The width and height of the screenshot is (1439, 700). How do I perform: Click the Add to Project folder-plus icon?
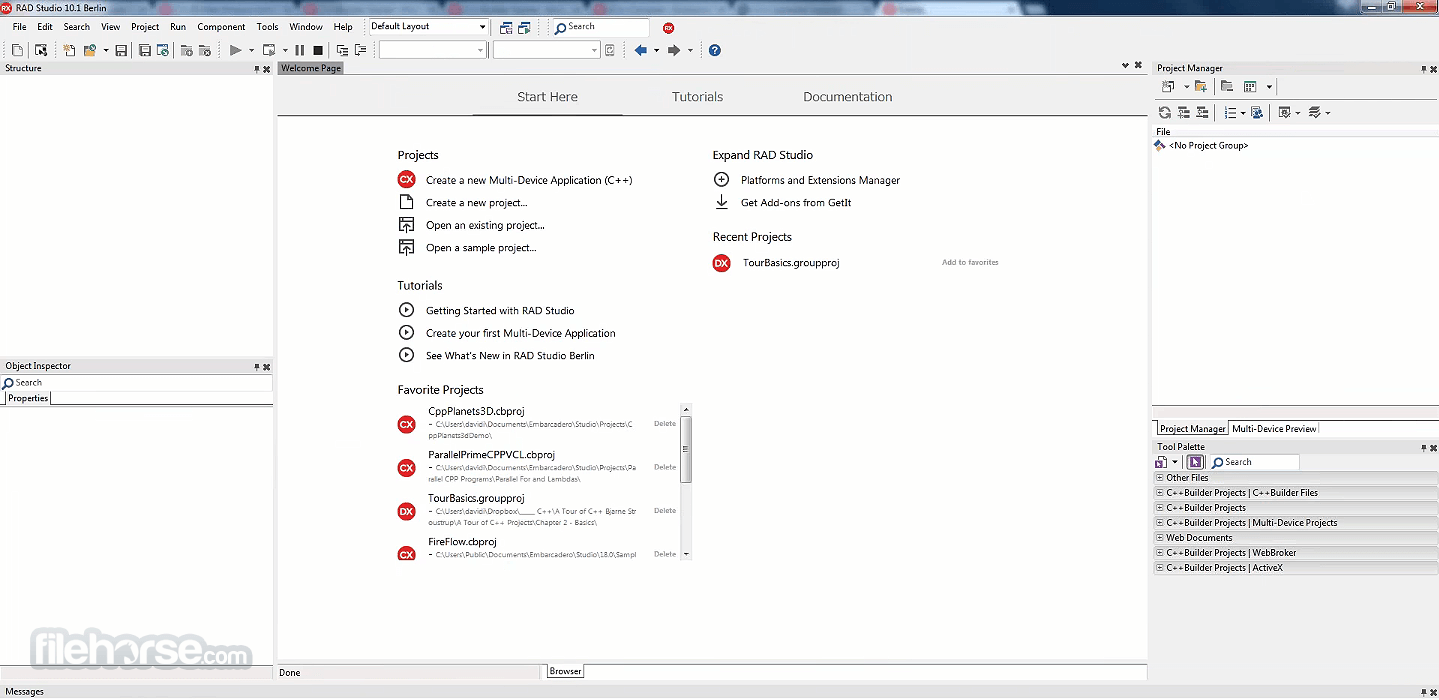(x=186, y=50)
